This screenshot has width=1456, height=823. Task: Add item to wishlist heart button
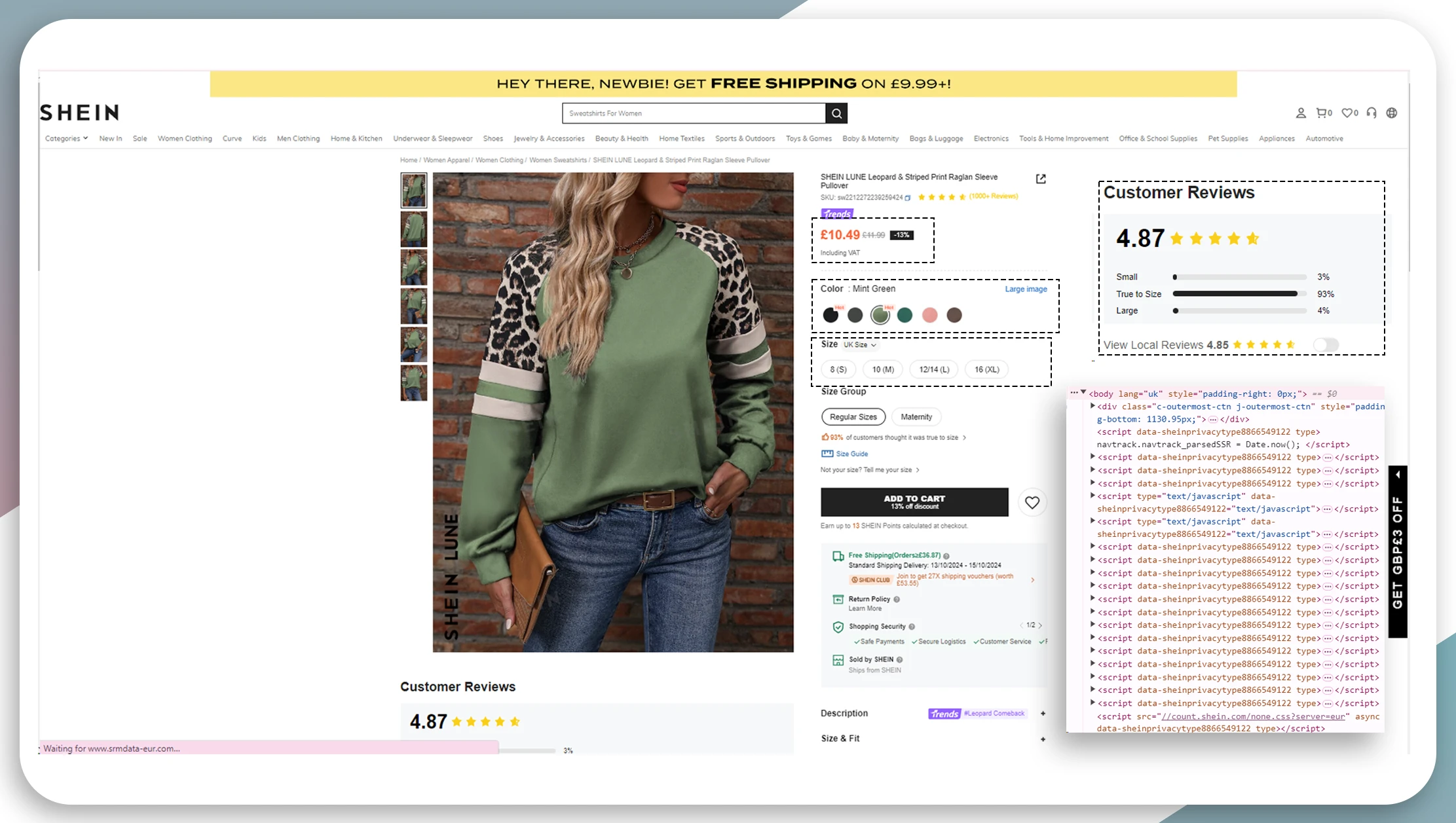(1032, 502)
